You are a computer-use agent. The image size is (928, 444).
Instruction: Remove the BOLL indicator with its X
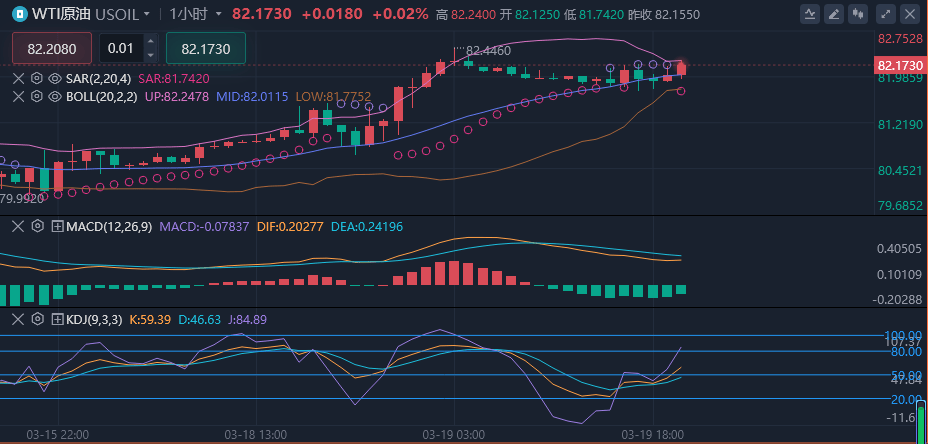pyautogui.click(x=19, y=96)
